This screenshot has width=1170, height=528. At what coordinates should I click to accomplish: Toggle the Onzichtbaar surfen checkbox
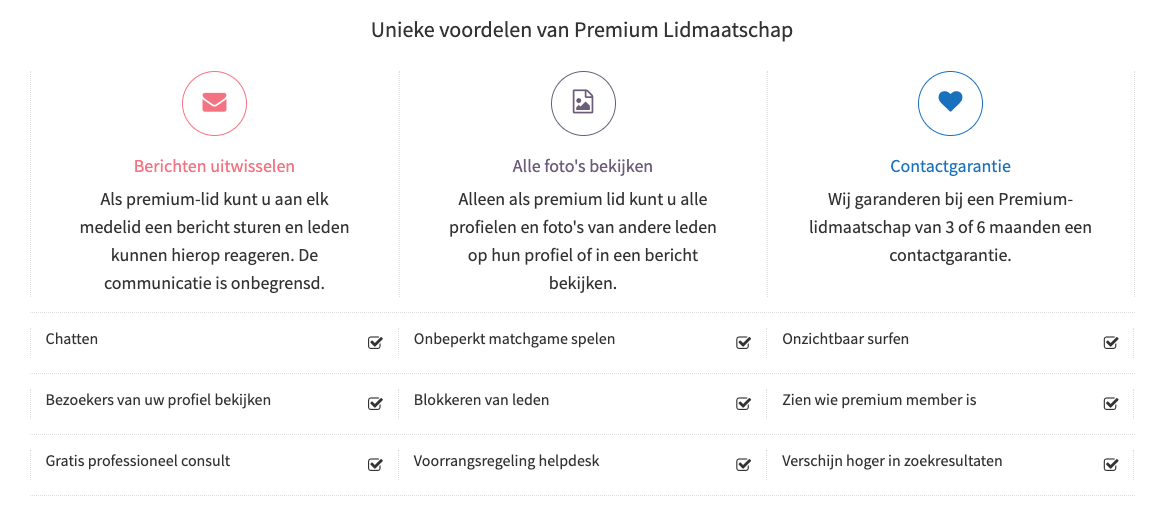coord(1110,342)
